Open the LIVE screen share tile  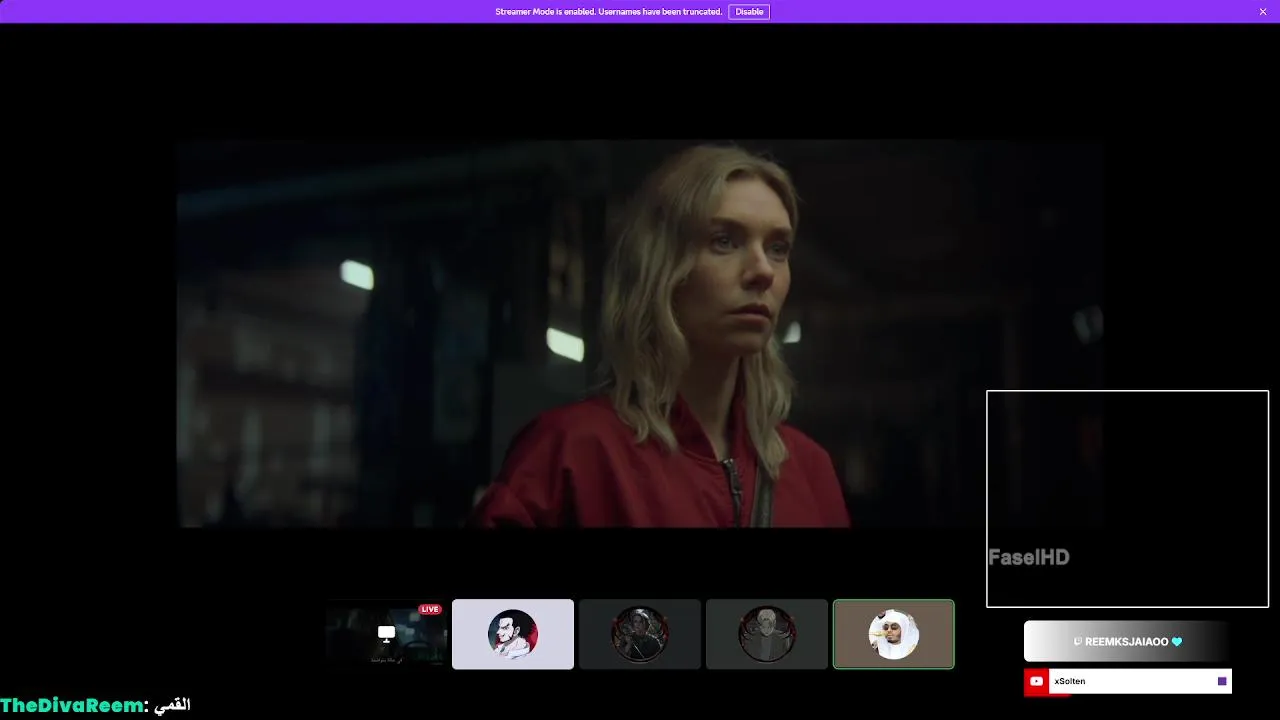[x=386, y=634]
